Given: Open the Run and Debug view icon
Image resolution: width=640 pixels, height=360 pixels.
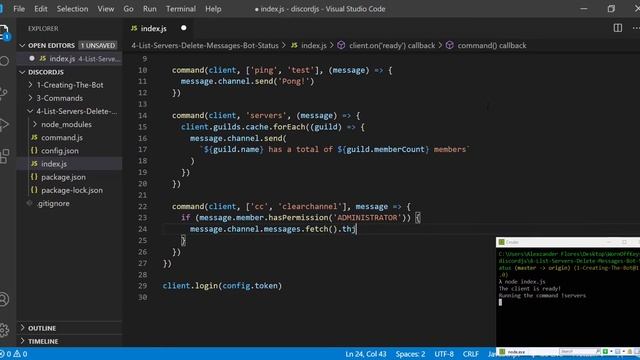Looking at the screenshot, I should click(x=4, y=124).
